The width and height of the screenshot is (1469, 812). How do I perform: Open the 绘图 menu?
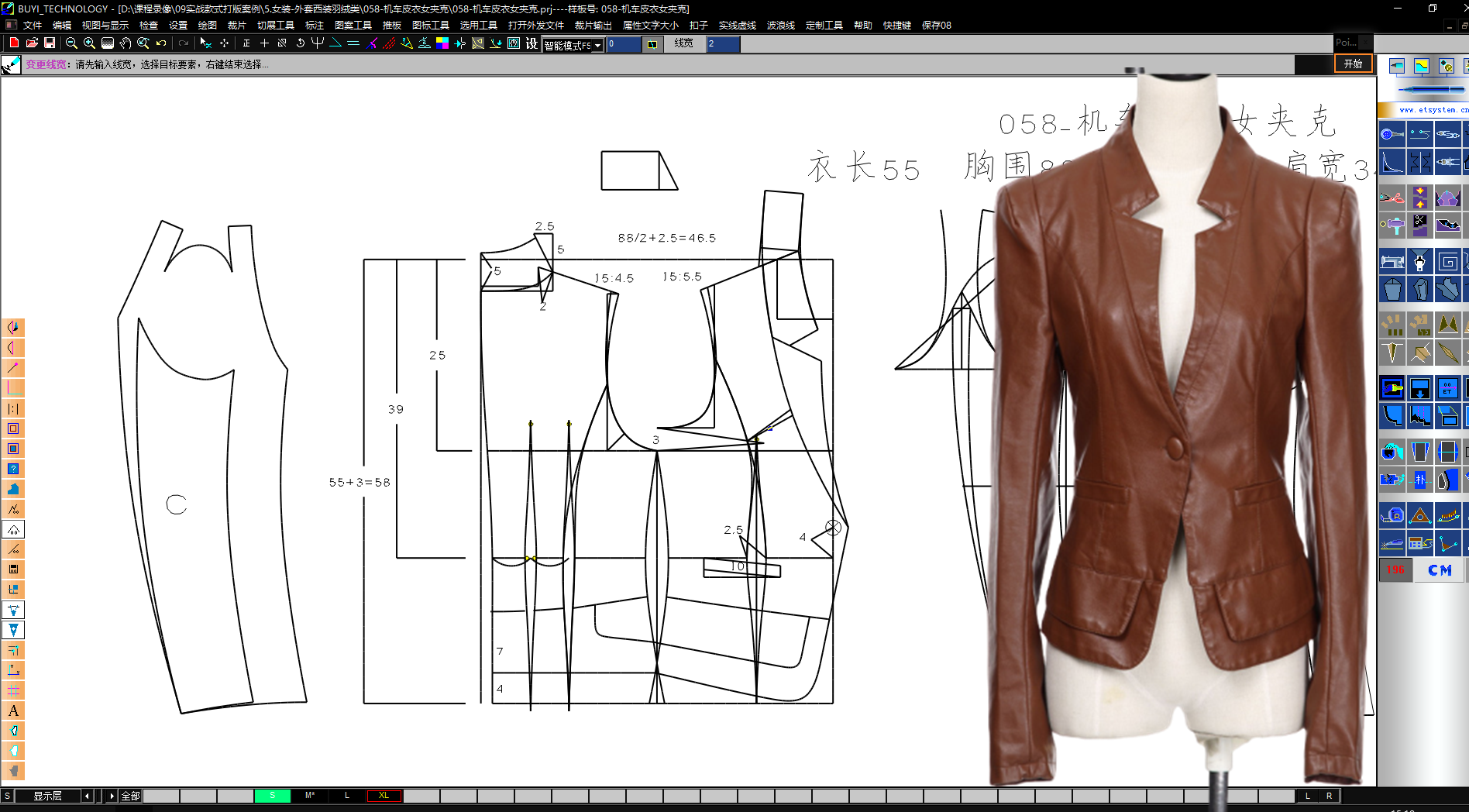click(207, 26)
